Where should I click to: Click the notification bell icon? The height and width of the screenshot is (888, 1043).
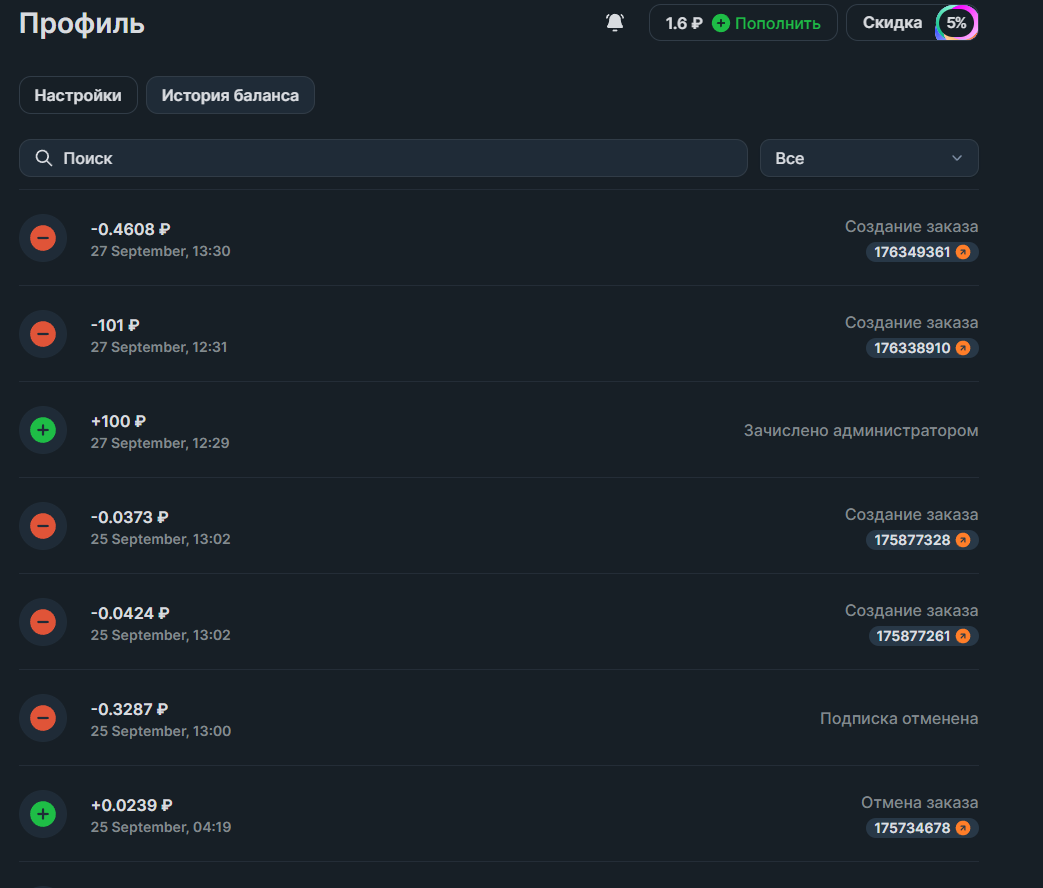(615, 22)
